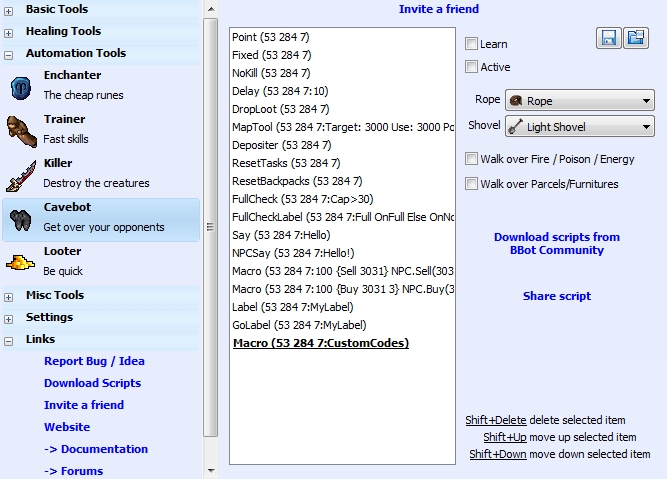Click the Share script link
This screenshot has height=479, width=667.
(556, 296)
